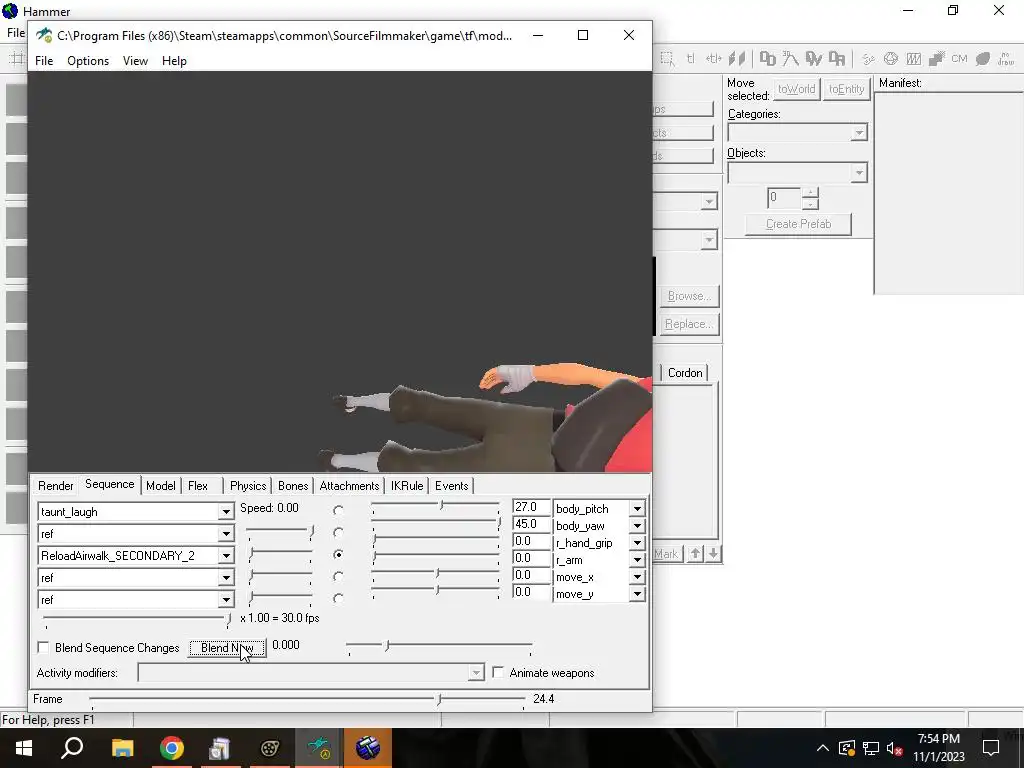Open the r_hand_grip parameter dropdown
This screenshot has height=768, width=1024.
pyautogui.click(x=637, y=542)
